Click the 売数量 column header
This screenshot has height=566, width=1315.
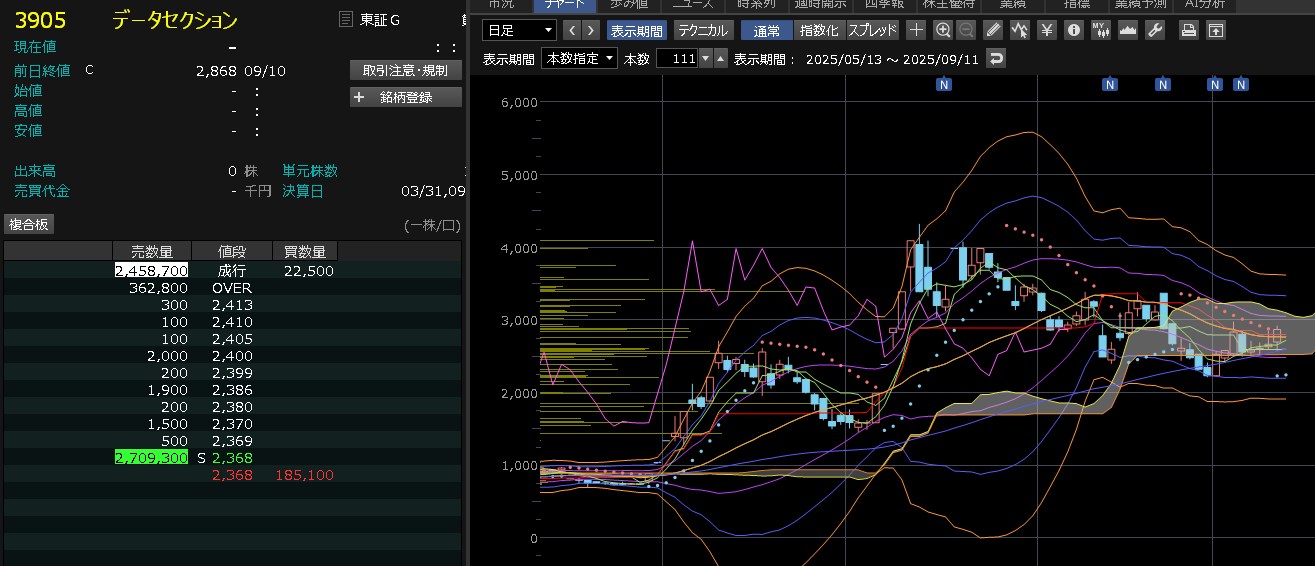pos(152,251)
